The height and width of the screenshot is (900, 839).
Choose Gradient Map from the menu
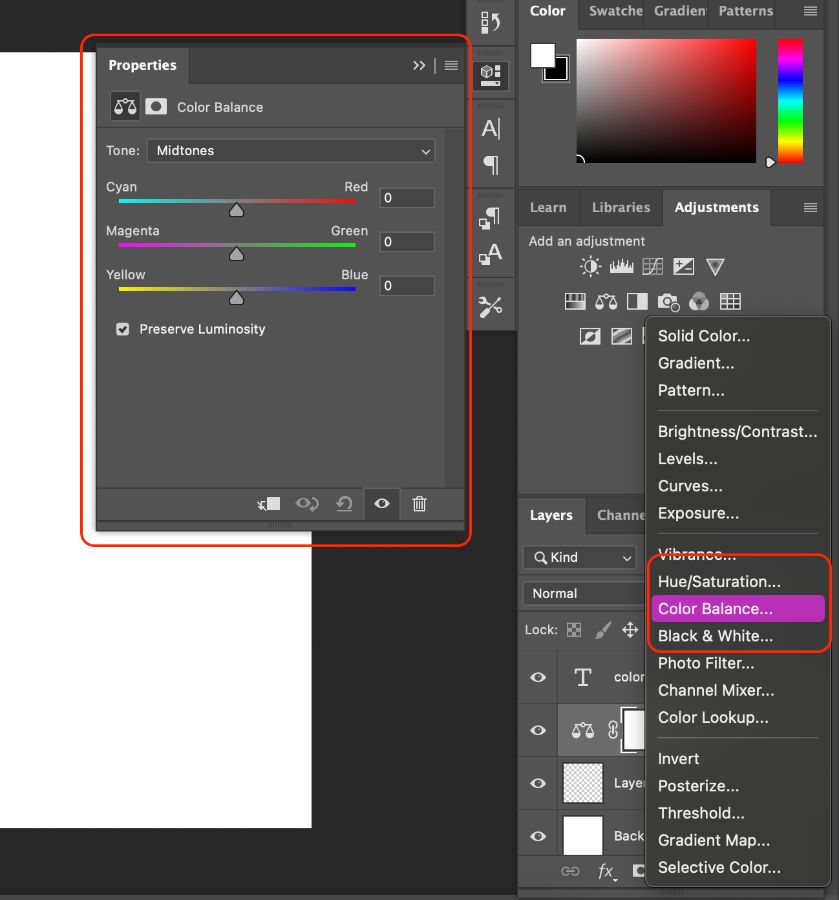[738, 840]
